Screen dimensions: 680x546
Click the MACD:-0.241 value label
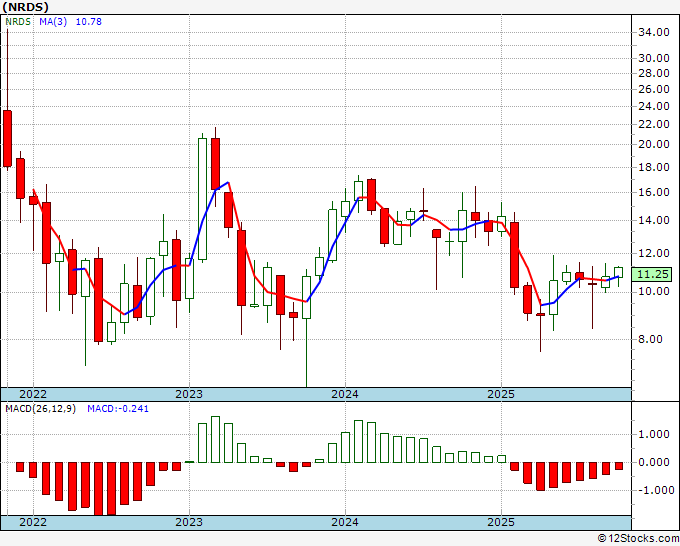click(115, 409)
